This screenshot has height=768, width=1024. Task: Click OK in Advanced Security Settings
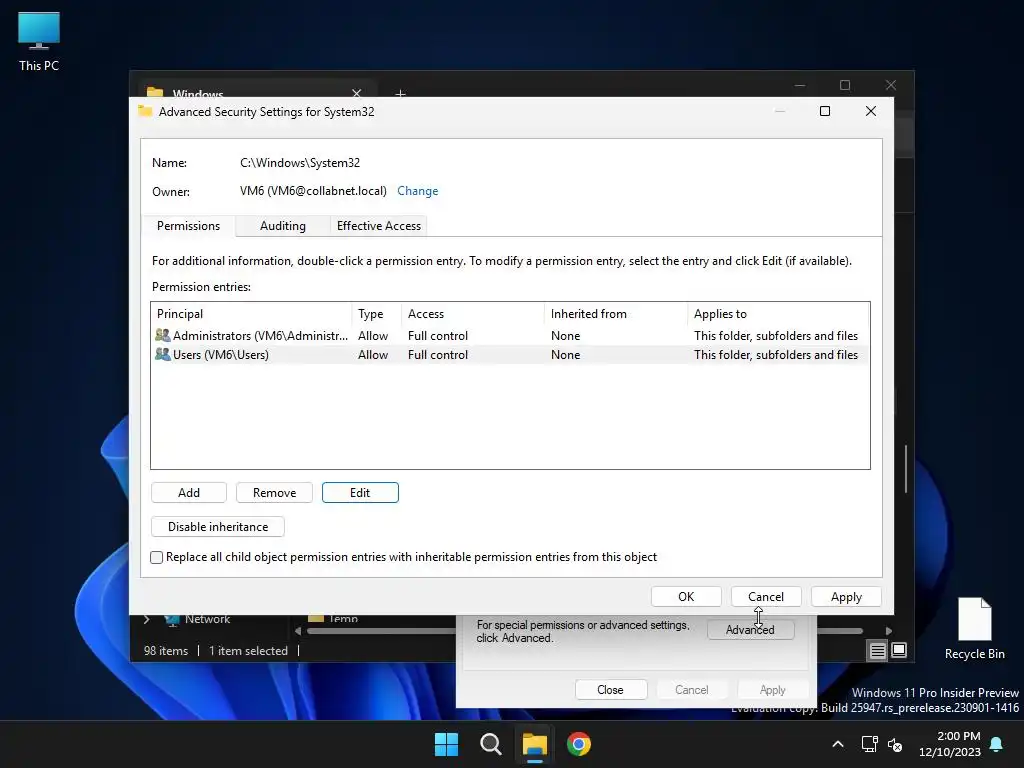pyautogui.click(x=686, y=596)
